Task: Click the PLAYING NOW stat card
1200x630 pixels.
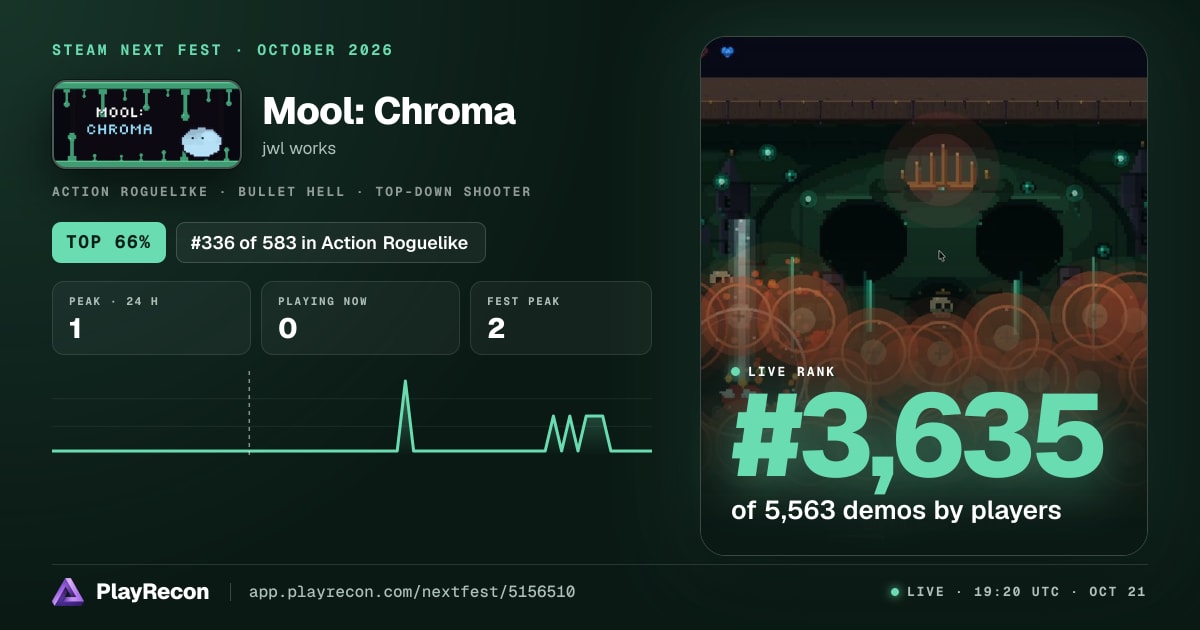Action: click(360, 318)
